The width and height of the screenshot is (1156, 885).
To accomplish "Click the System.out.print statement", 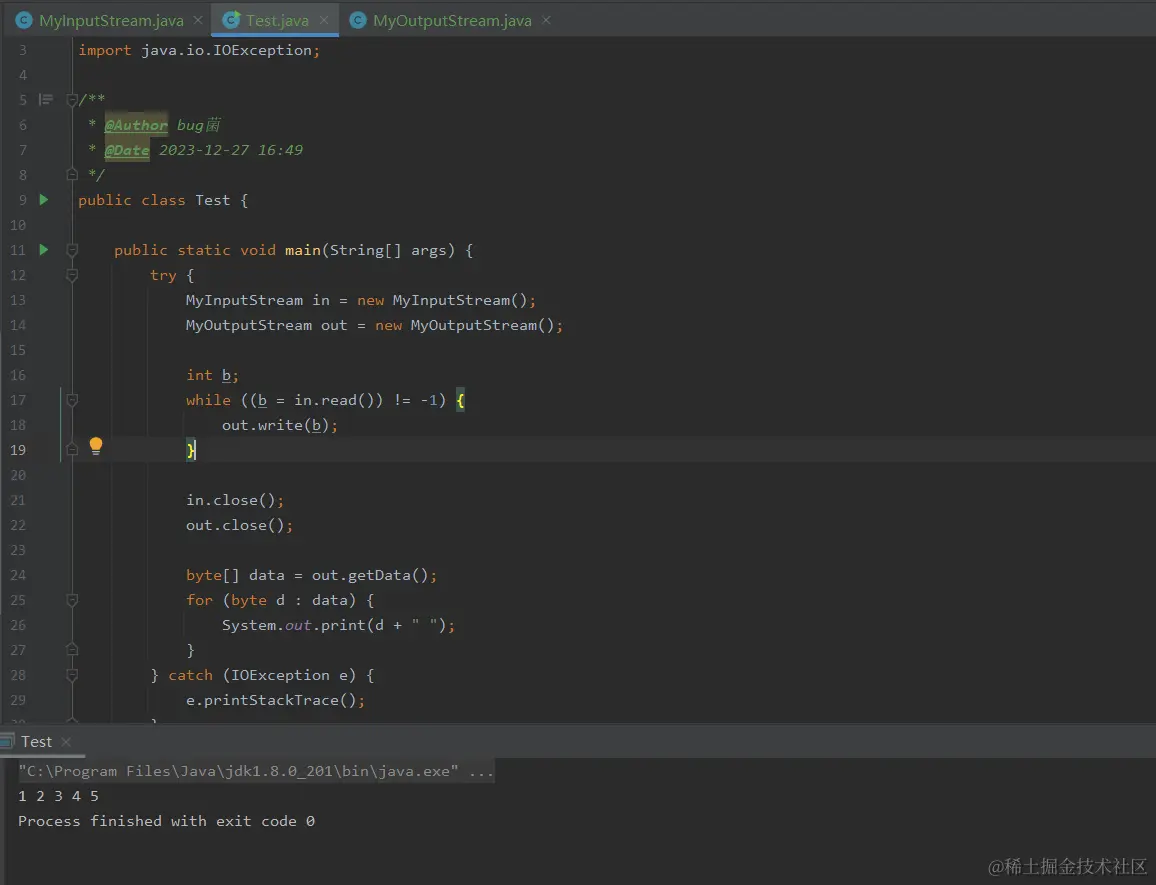I will tap(338, 625).
